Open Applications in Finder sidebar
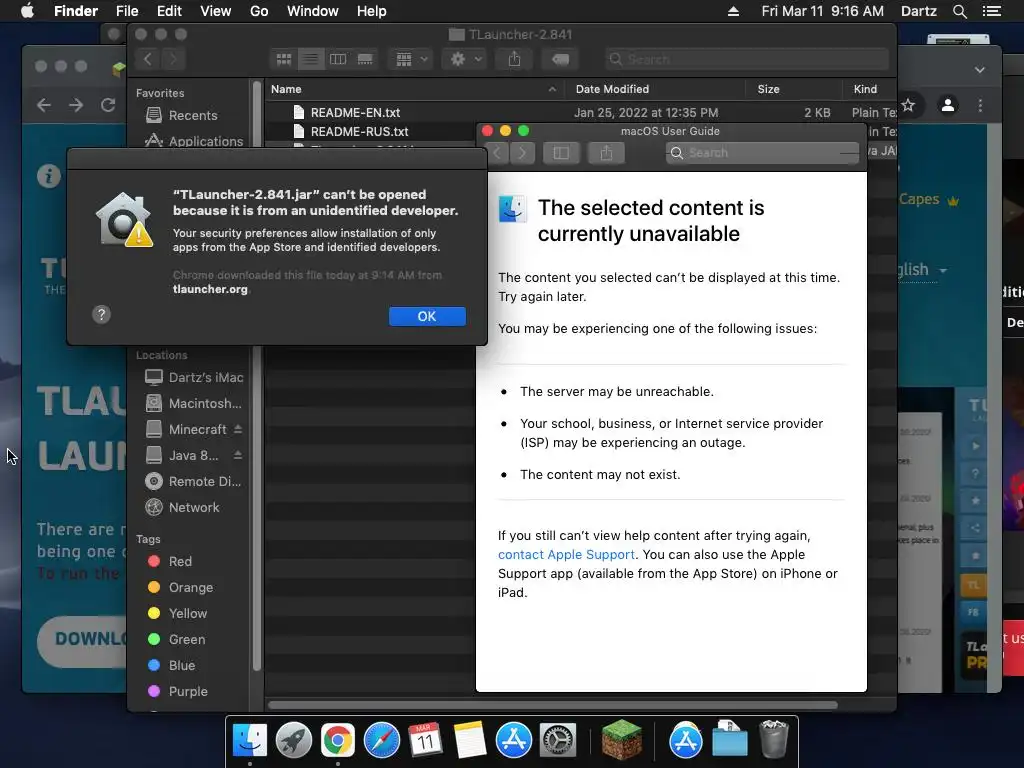This screenshot has width=1024, height=768. click(194, 141)
